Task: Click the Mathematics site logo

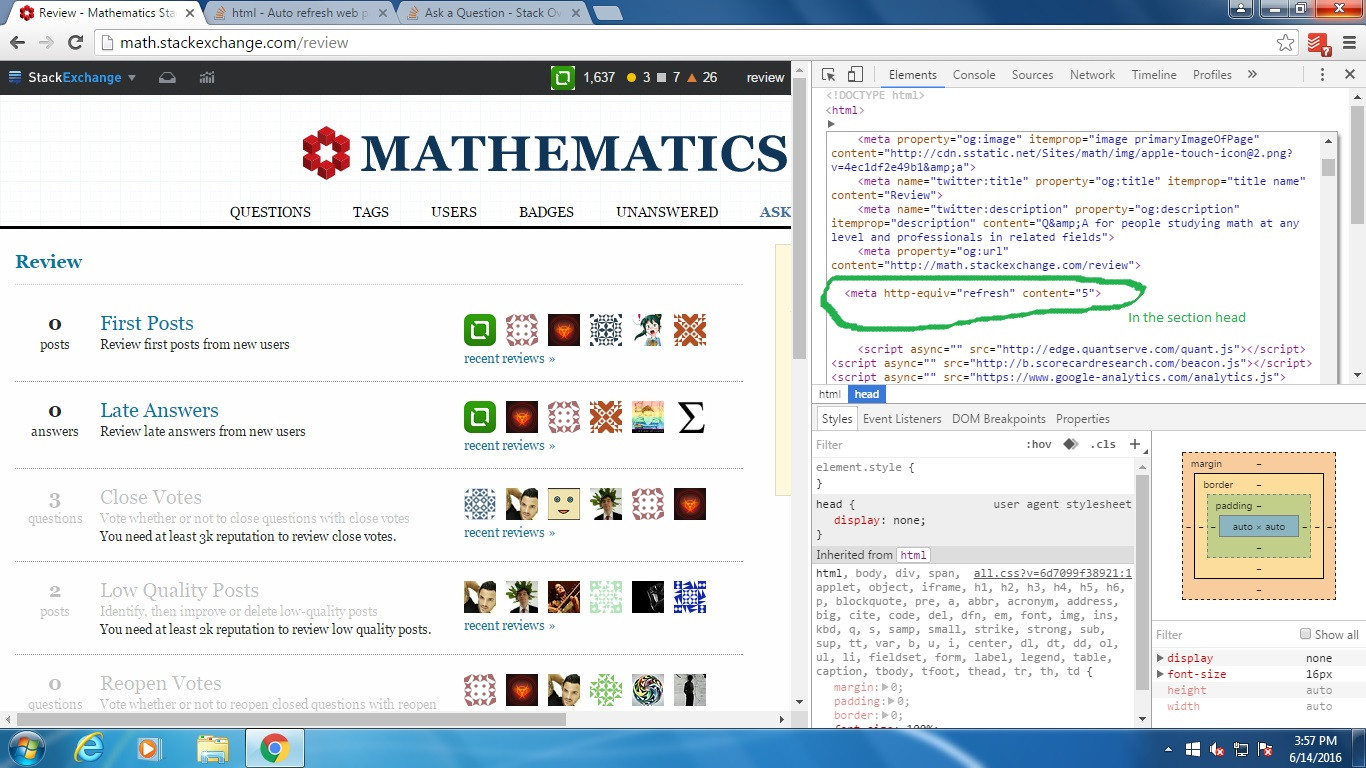Action: [x=544, y=153]
